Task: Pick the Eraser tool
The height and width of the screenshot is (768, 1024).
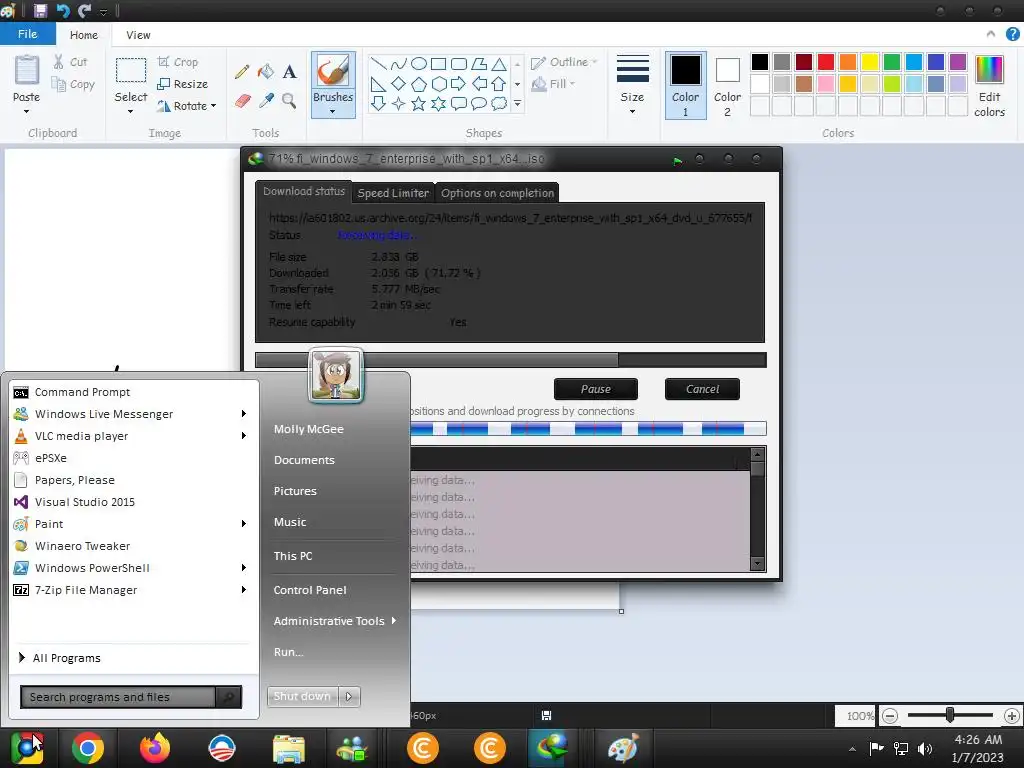Action: (242, 101)
